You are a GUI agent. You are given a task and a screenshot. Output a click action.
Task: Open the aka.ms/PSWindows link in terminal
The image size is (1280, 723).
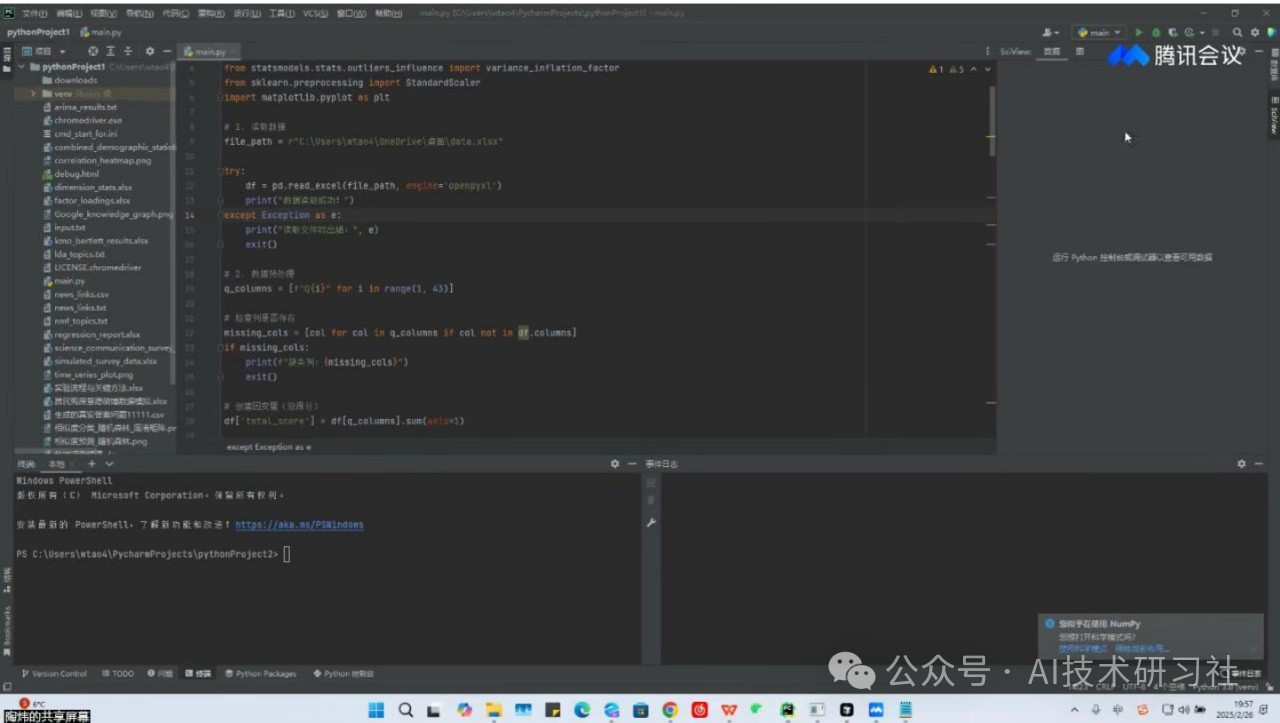pos(299,525)
